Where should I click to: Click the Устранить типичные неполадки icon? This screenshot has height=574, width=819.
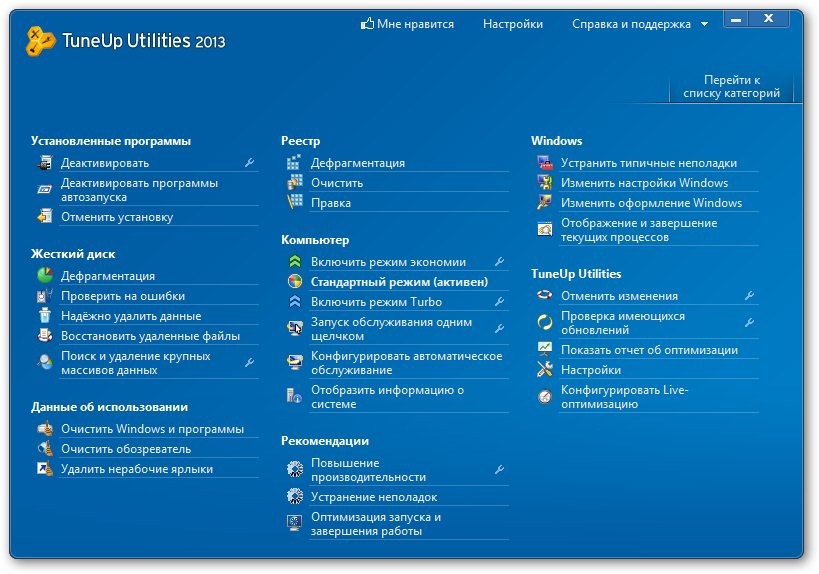[545, 162]
